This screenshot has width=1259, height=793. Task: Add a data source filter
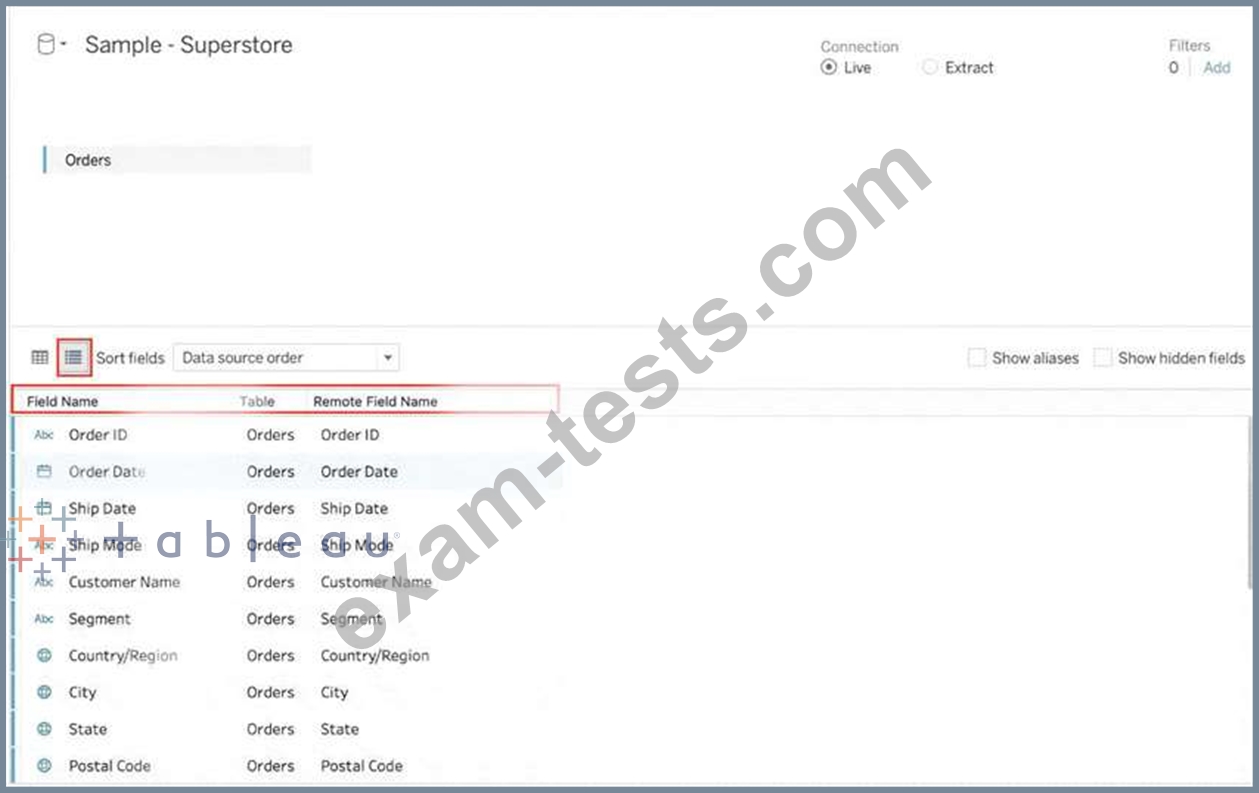tap(1216, 68)
